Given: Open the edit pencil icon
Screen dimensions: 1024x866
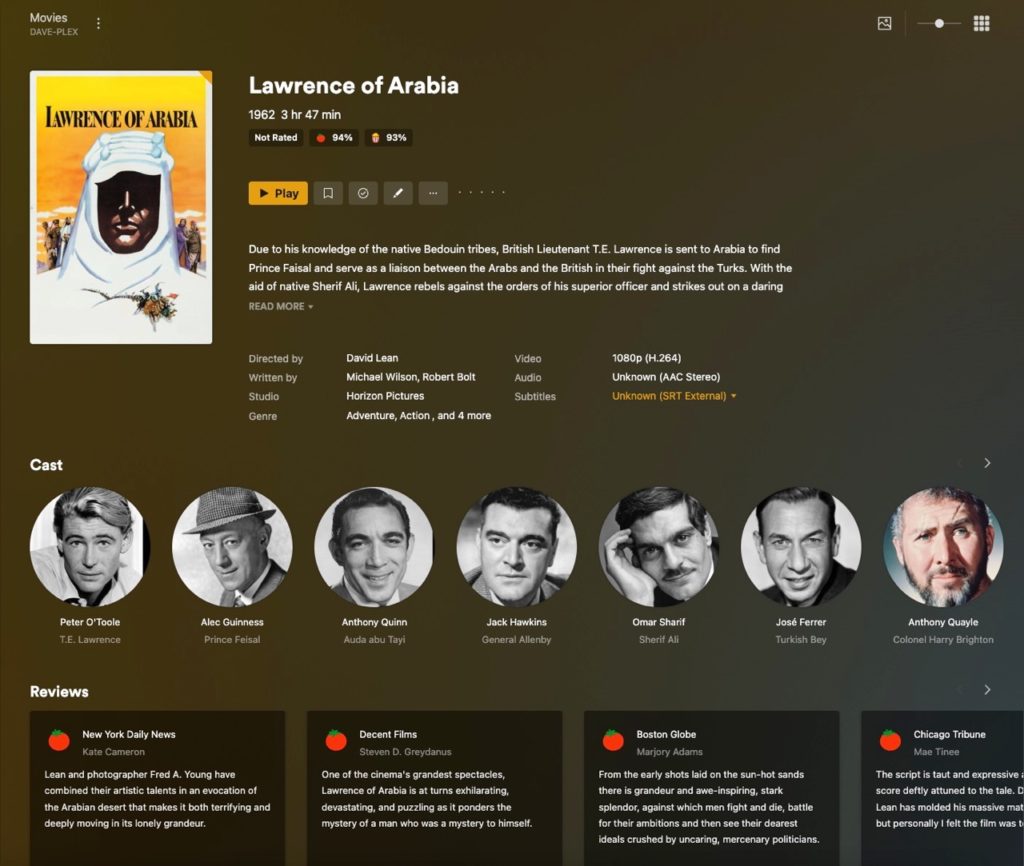Looking at the screenshot, I should click(x=398, y=193).
